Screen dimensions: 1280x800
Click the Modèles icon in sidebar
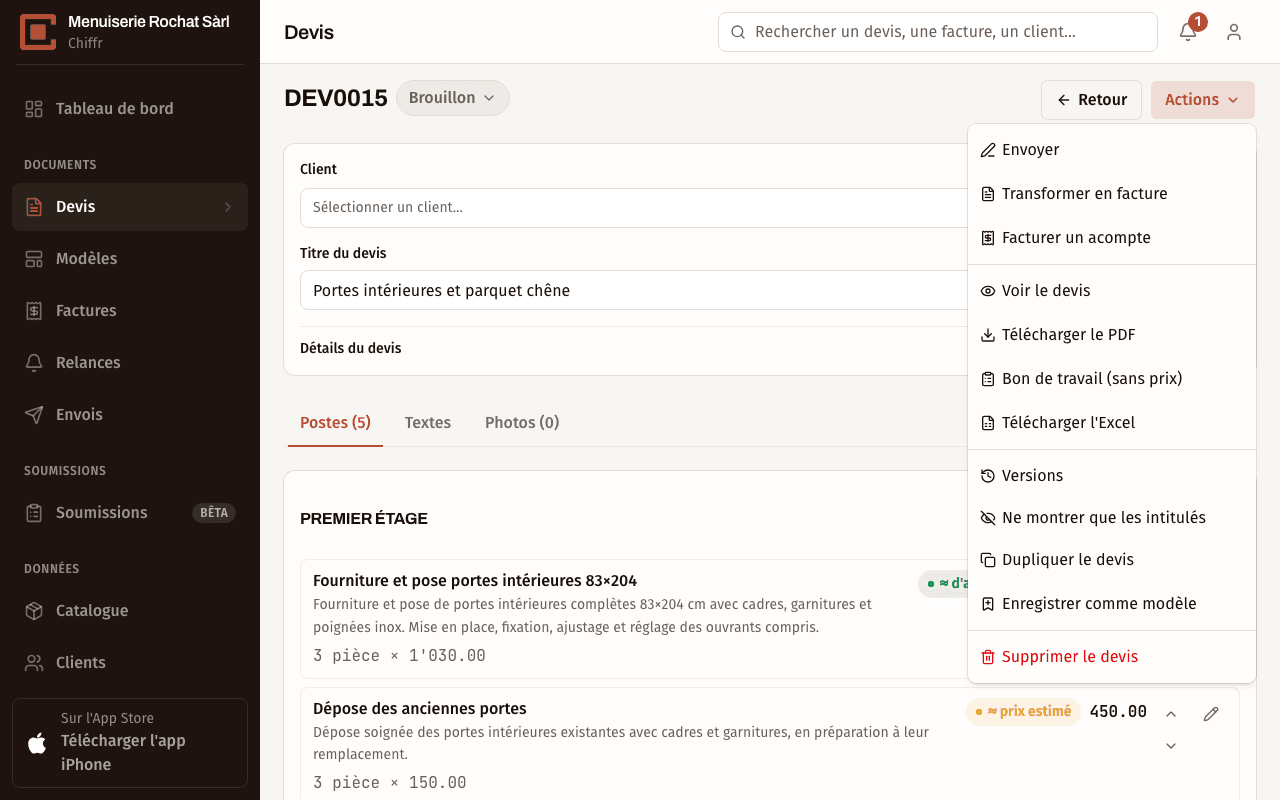[x=34, y=259]
